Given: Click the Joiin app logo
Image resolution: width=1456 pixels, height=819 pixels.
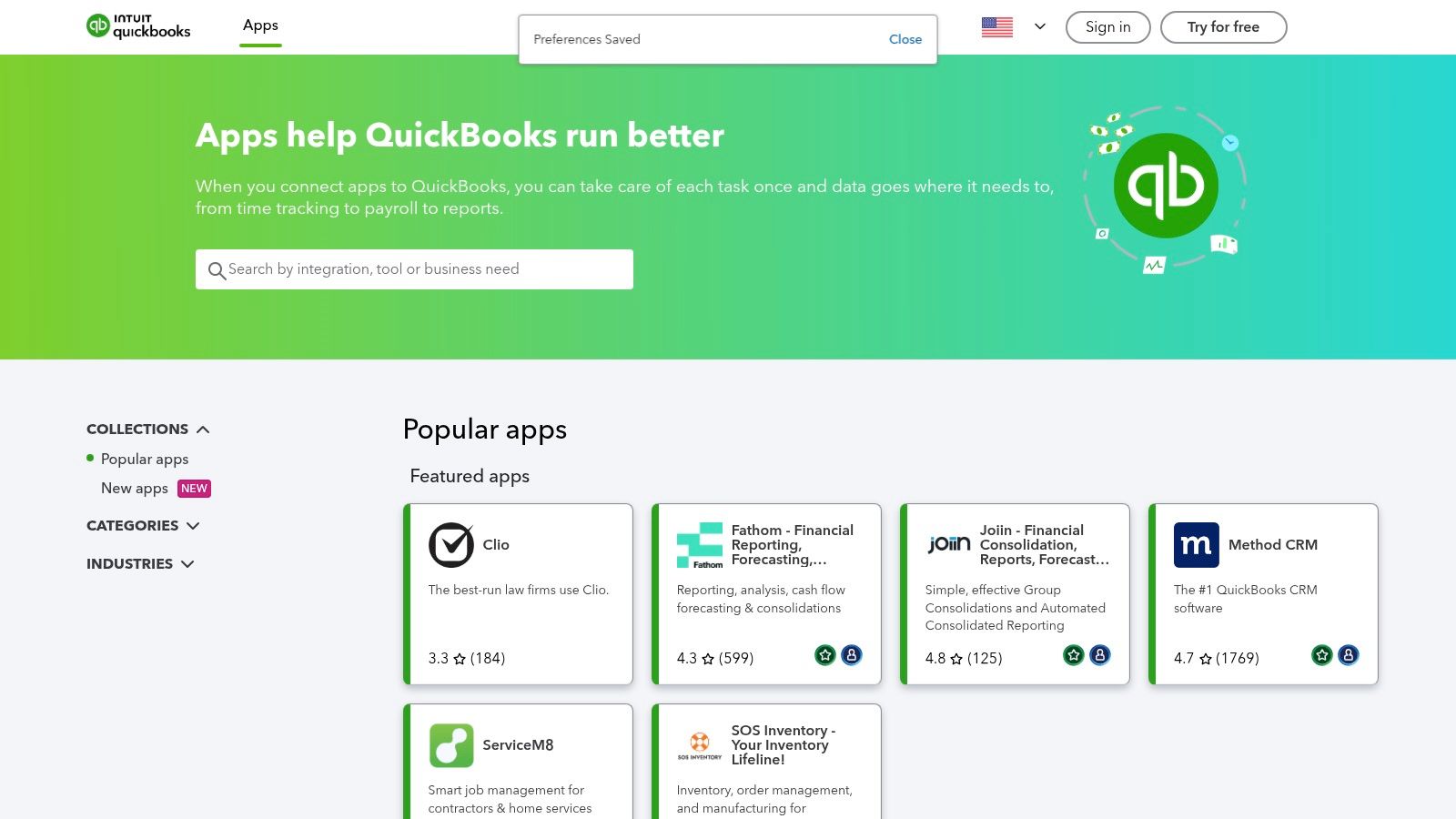Looking at the screenshot, I should (948, 544).
